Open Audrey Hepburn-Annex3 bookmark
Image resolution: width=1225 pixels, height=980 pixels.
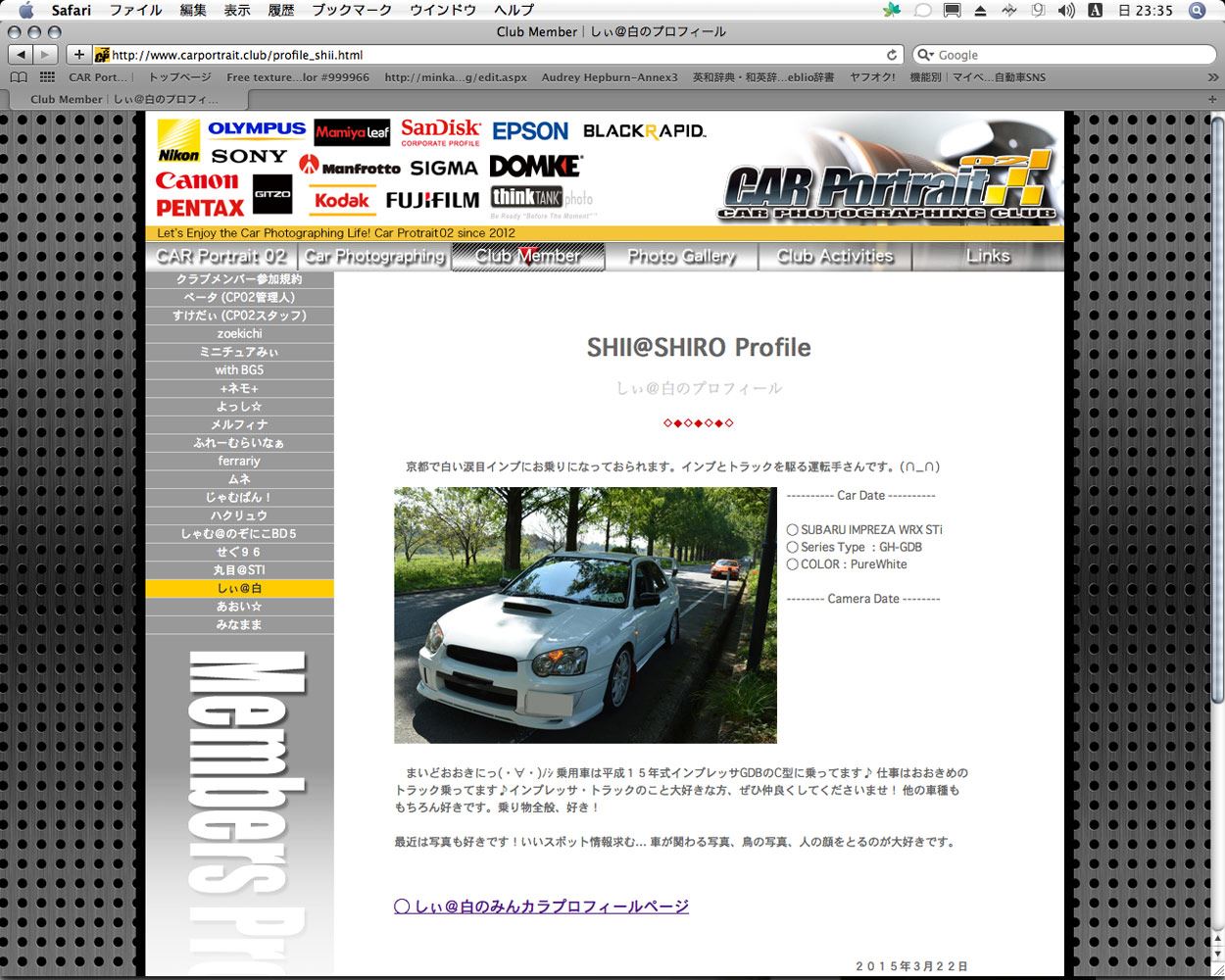(x=610, y=77)
